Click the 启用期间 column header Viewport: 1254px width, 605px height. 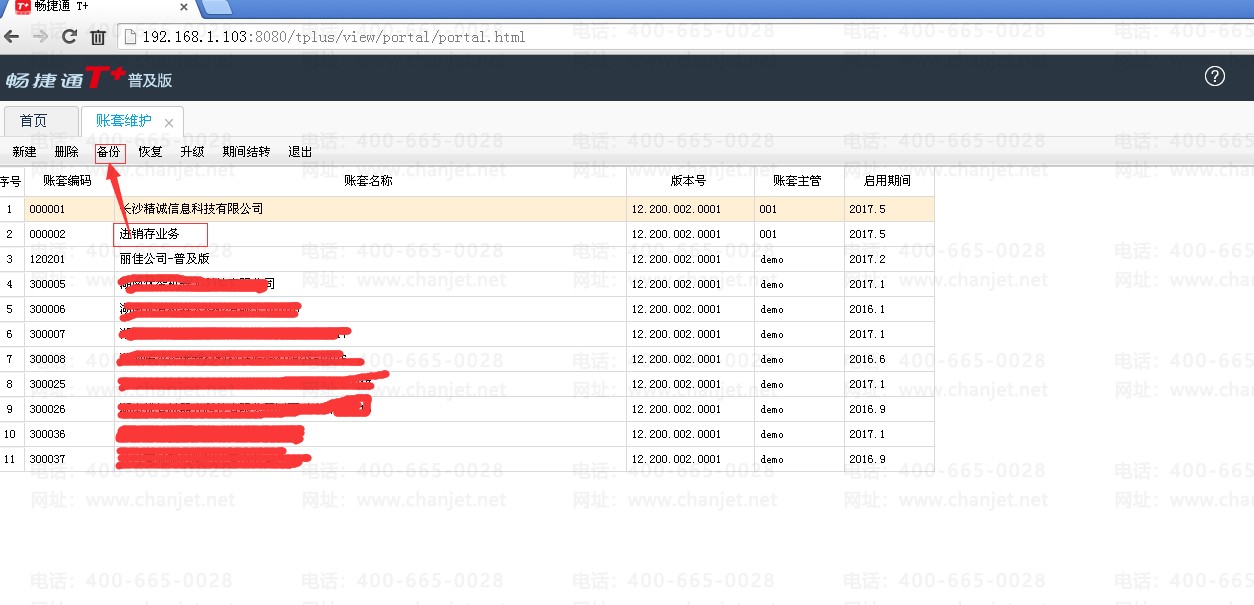tap(887, 181)
